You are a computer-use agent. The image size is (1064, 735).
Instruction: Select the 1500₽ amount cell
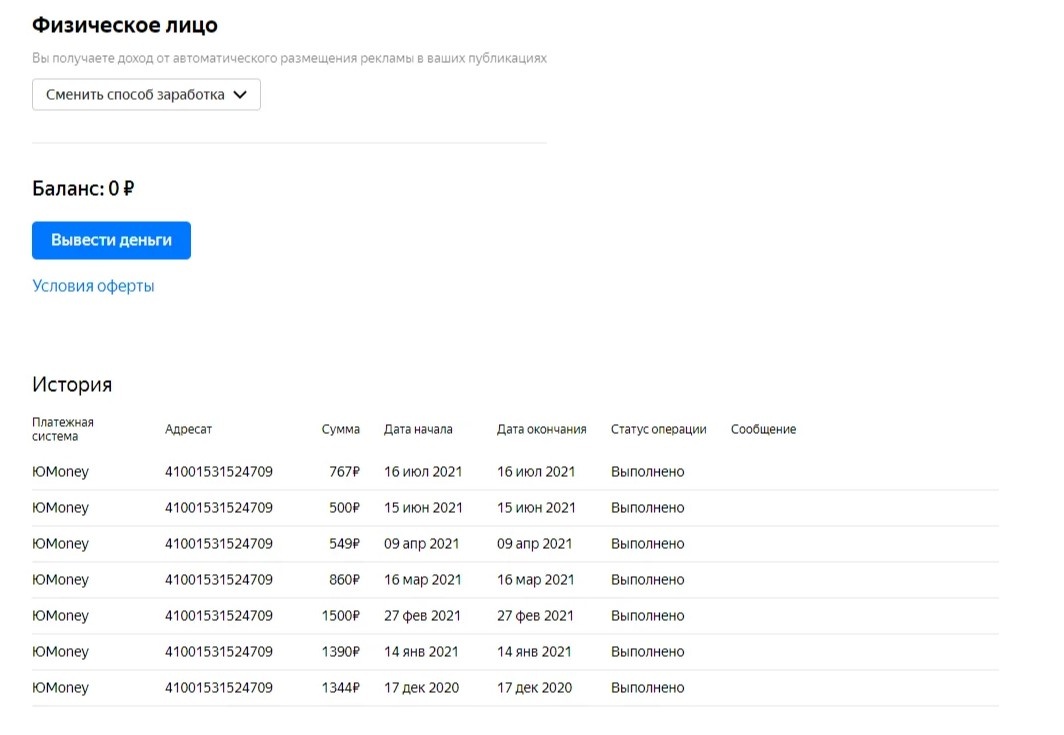[x=341, y=616]
